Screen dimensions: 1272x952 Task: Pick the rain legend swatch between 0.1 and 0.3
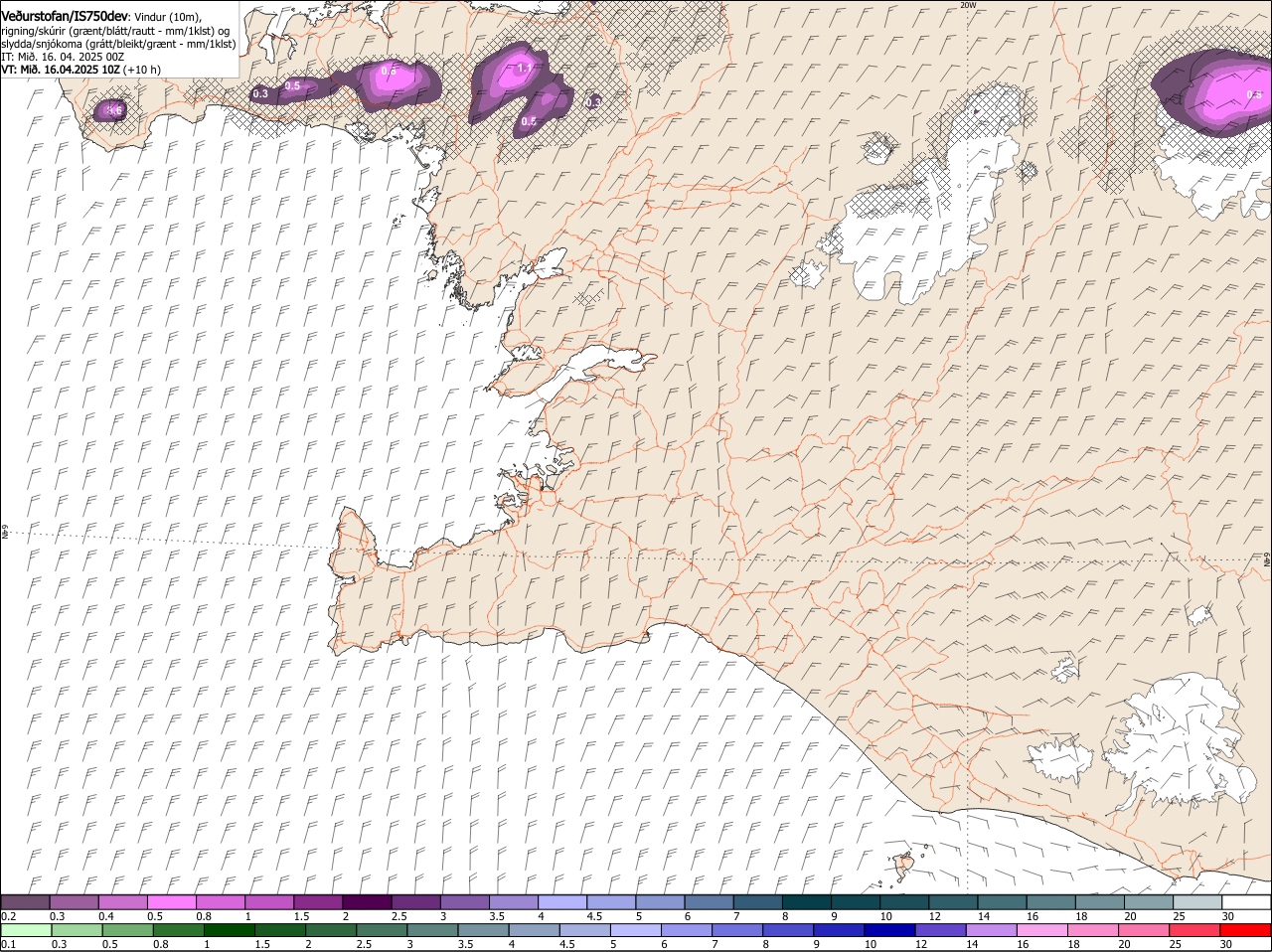26,930
